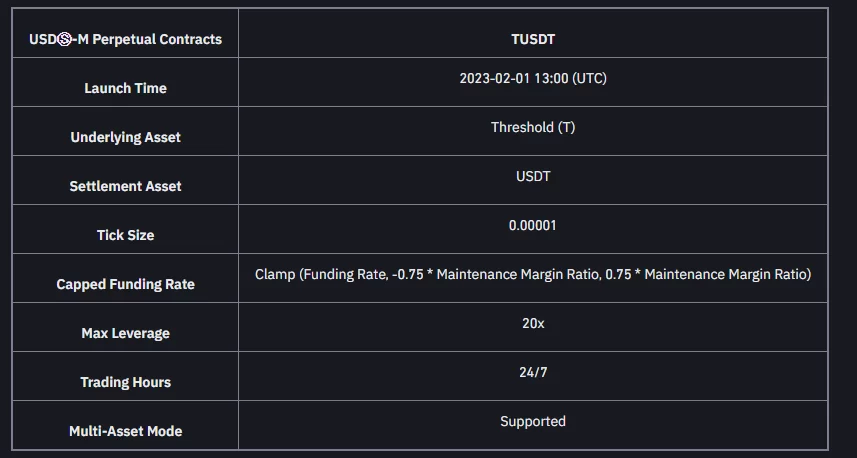Click the Underlying Asset row label
The image size is (857, 458).
(x=125, y=137)
